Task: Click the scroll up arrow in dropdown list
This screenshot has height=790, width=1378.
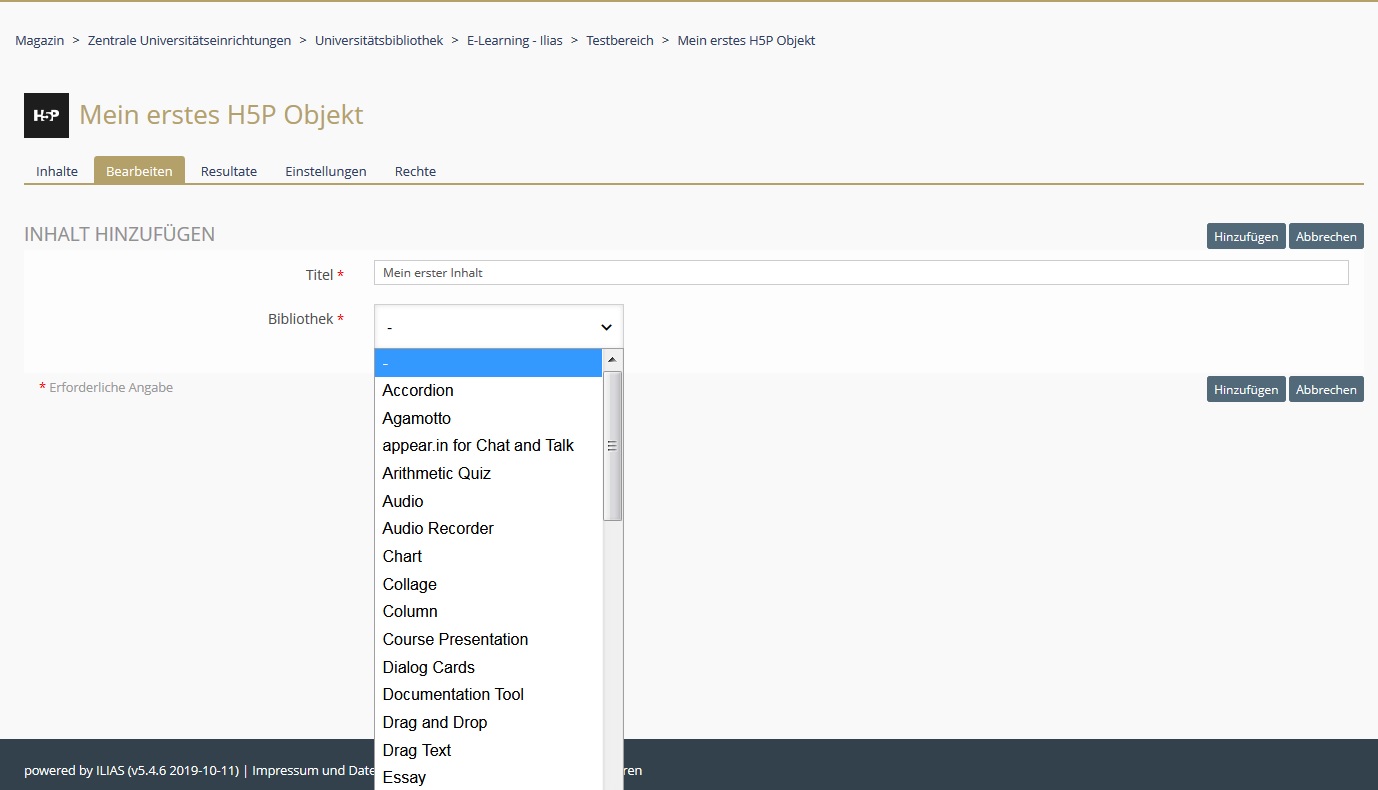Action: pos(613,359)
